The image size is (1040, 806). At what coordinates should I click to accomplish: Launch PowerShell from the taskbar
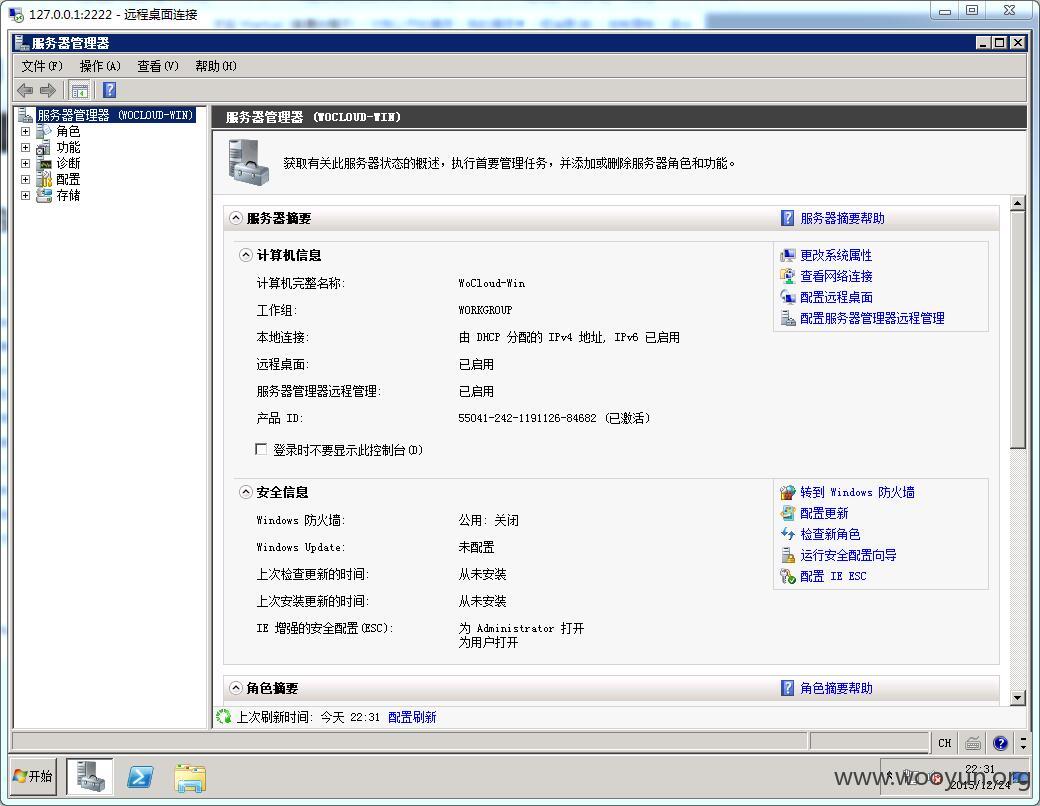[140, 776]
